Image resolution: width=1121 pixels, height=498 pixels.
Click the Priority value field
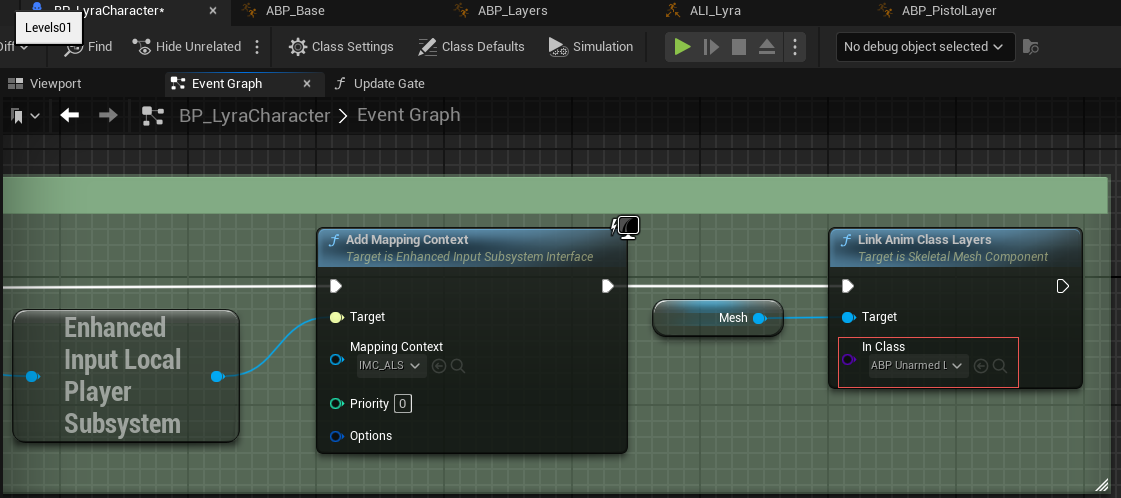[403, 404]
